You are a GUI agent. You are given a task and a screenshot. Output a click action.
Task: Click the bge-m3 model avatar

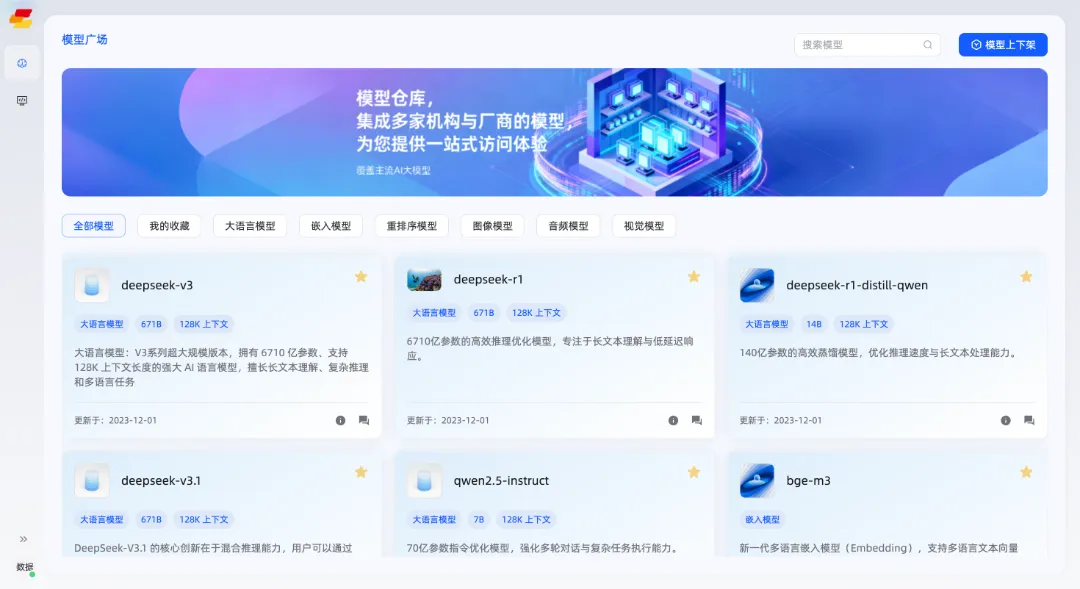tap(757, 481)
